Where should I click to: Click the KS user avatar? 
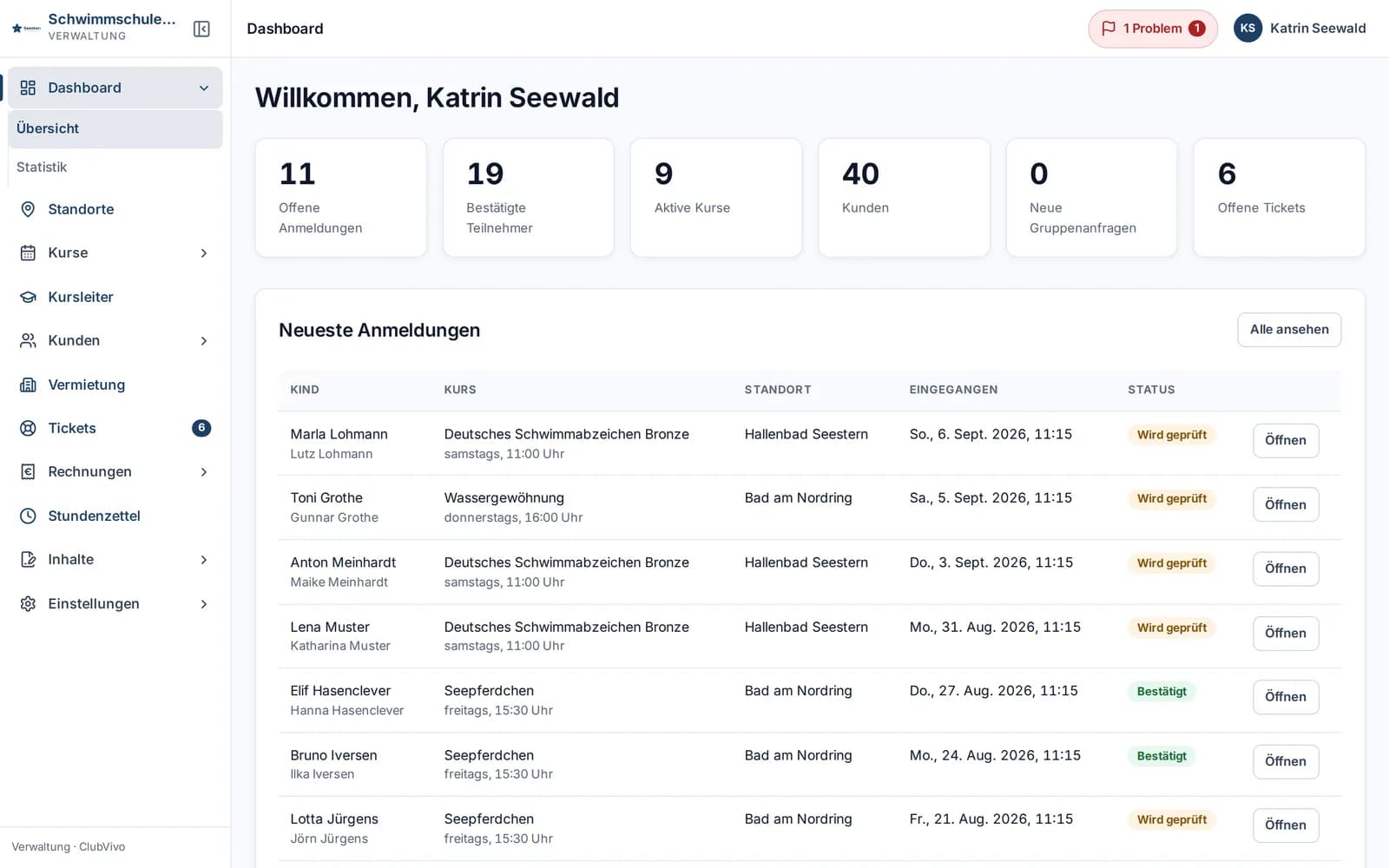1247,28
